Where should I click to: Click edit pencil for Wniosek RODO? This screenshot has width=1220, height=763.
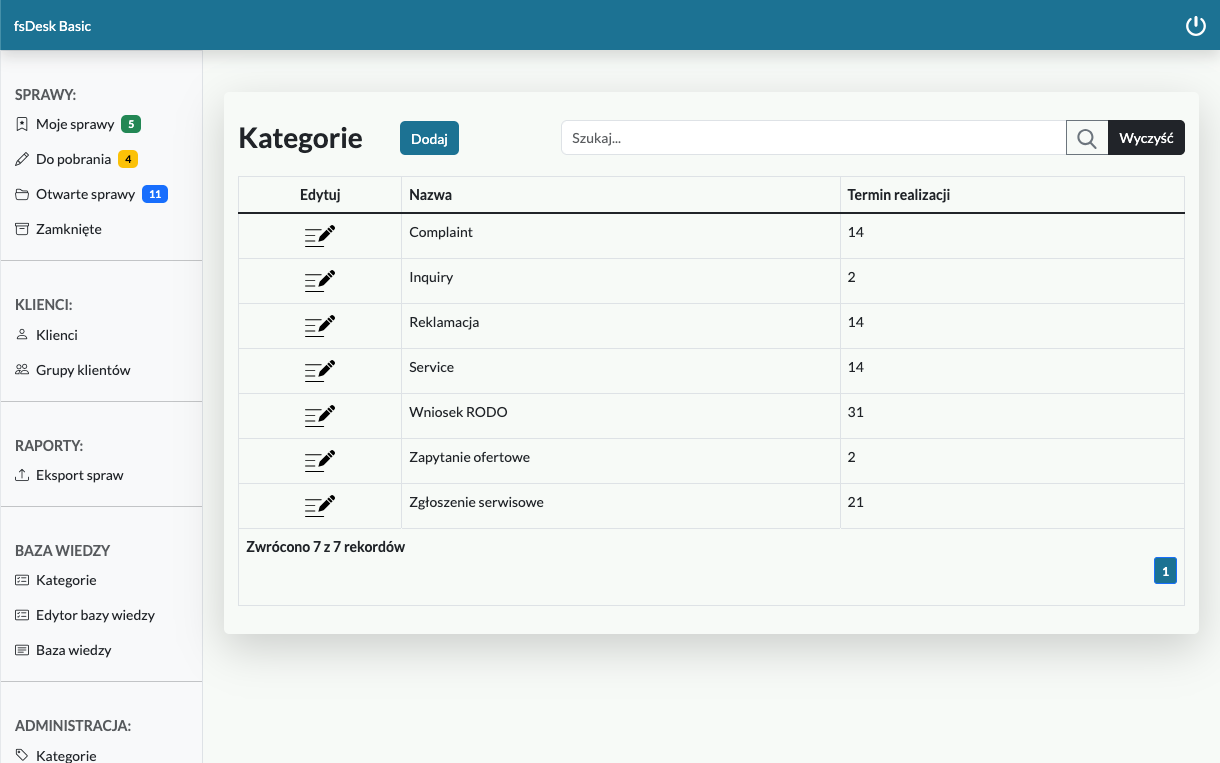coord(320,415)
